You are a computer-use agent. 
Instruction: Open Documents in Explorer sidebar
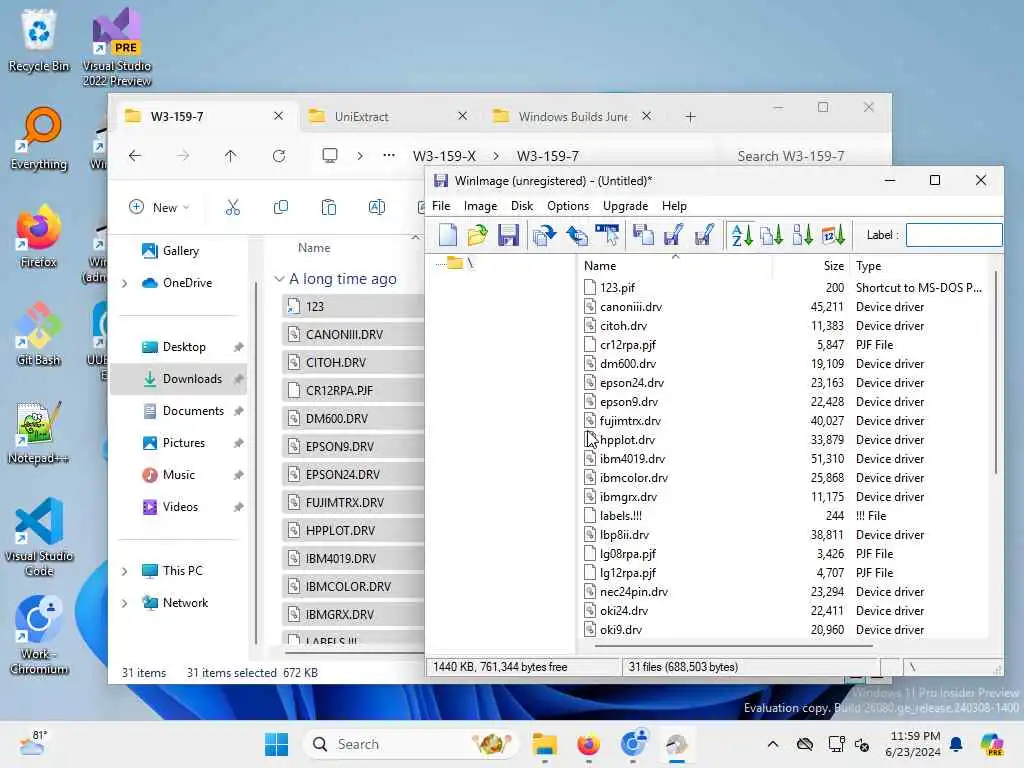pyautogui.click(x=180, y=411)
